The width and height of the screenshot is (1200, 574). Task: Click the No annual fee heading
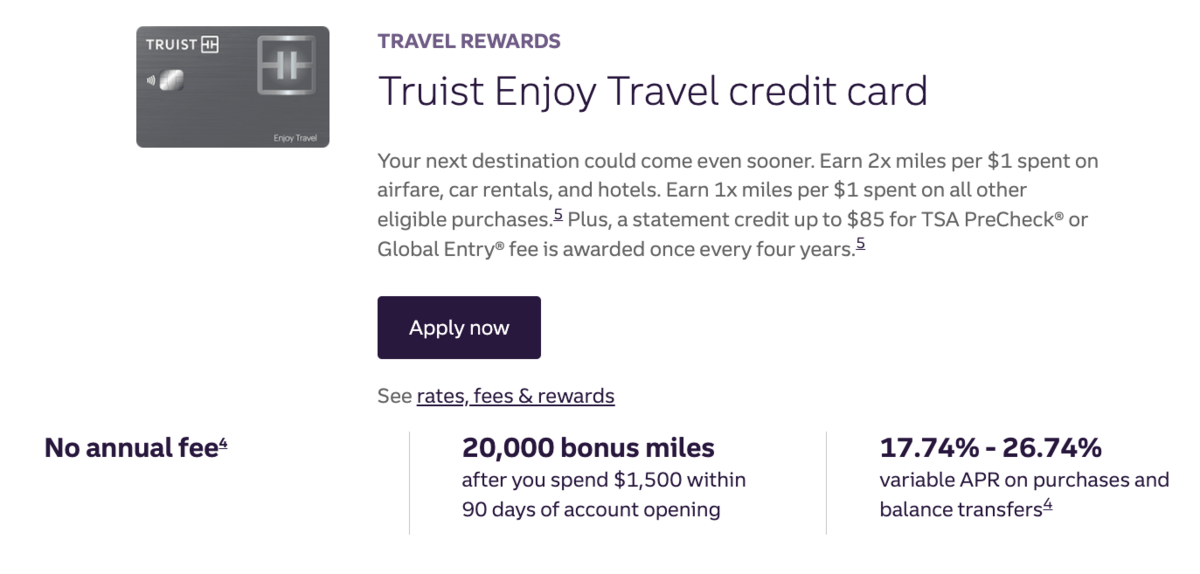click(x=131, y=448)
